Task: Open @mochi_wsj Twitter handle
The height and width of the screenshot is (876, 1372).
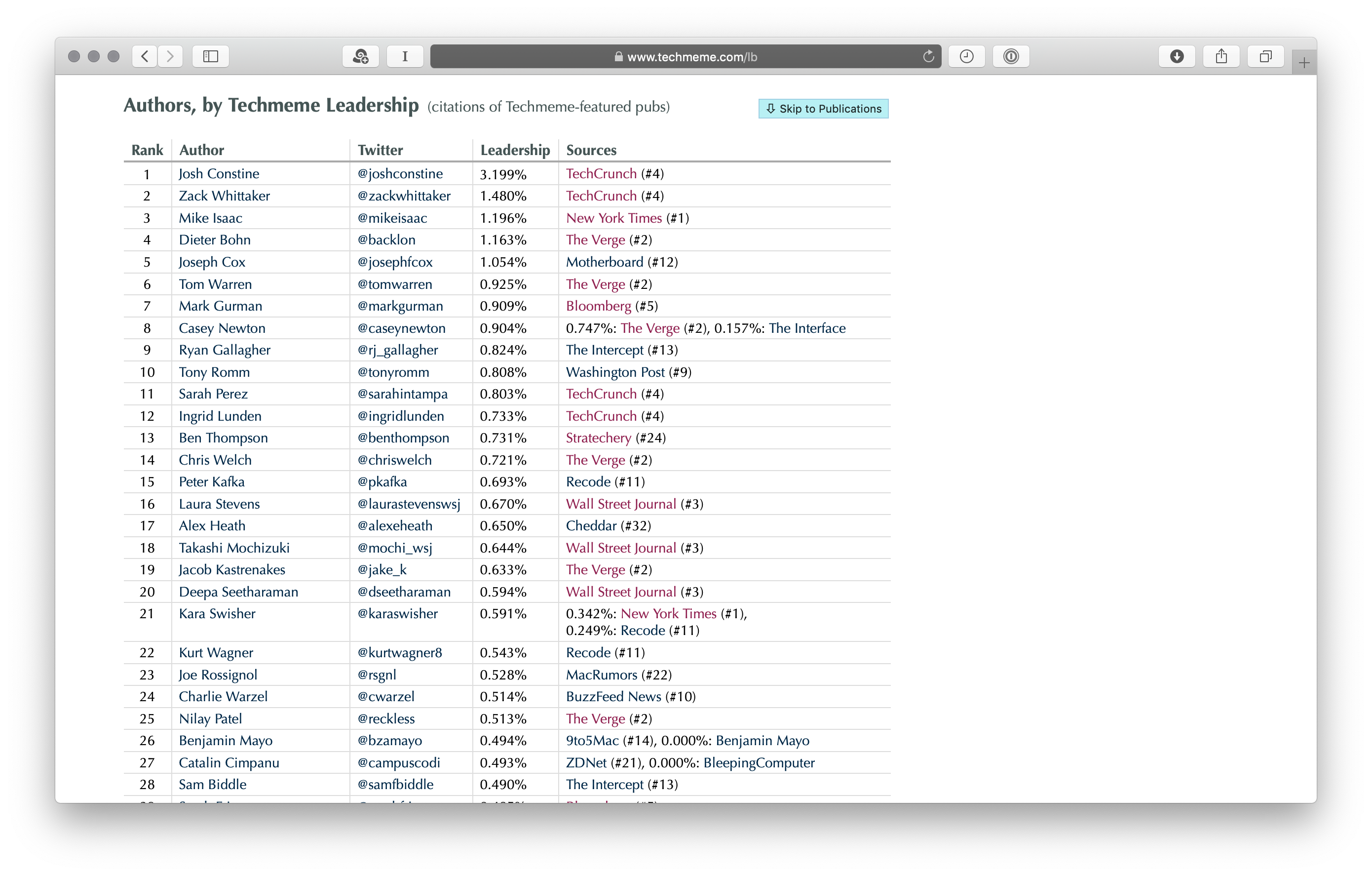Action: [x=395, y=548]
